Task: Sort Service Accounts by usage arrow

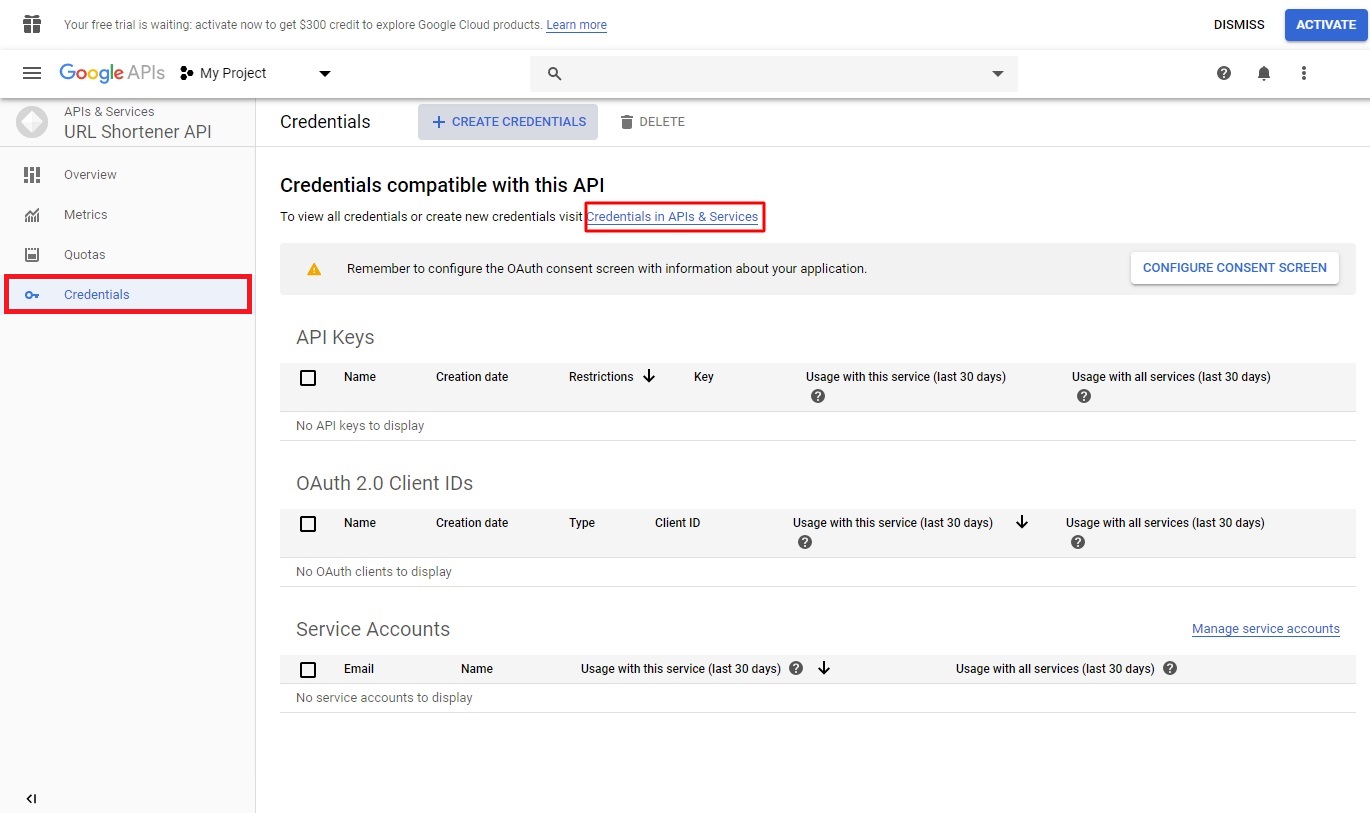Action: click(x=824, y=668)
